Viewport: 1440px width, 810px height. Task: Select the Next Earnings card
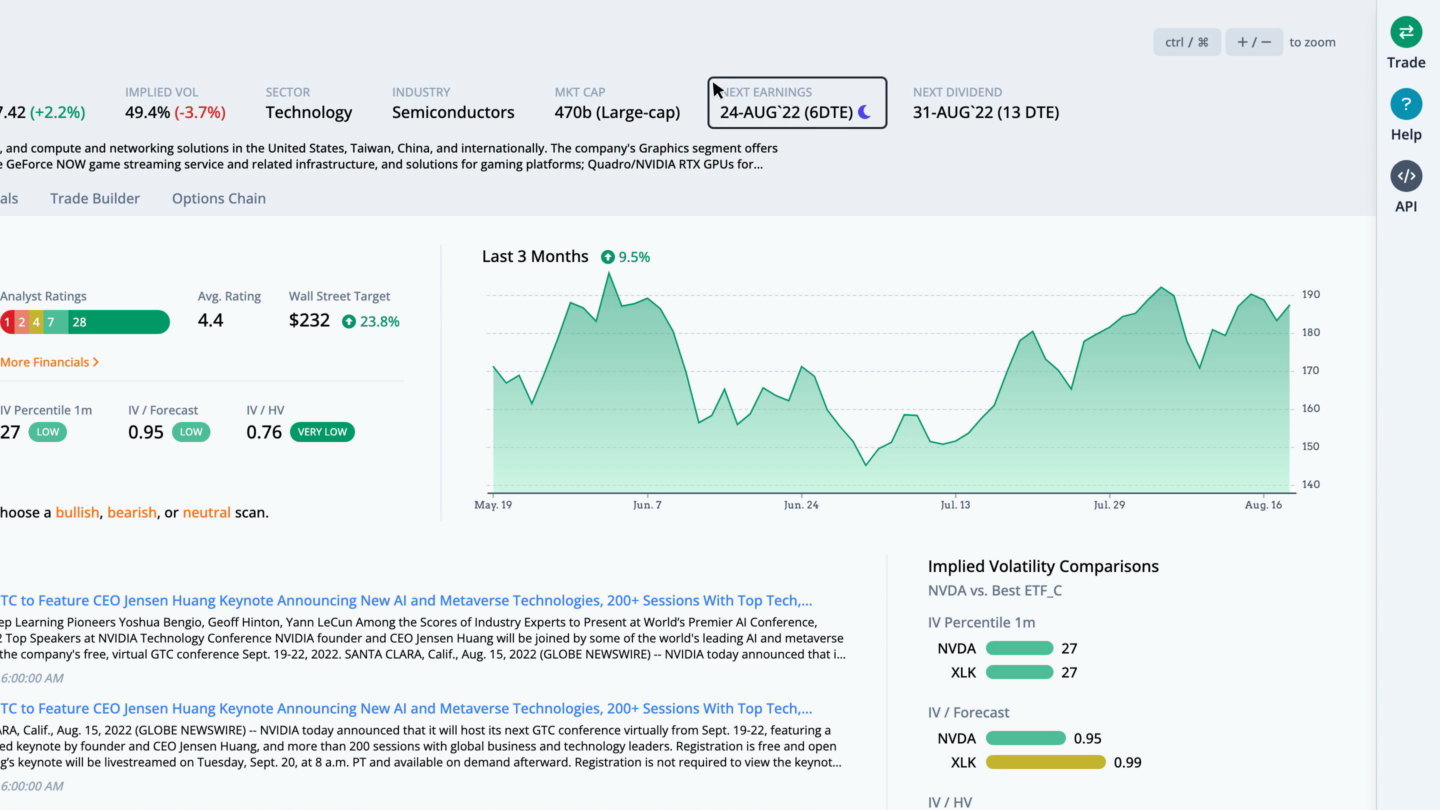[797, 103]
